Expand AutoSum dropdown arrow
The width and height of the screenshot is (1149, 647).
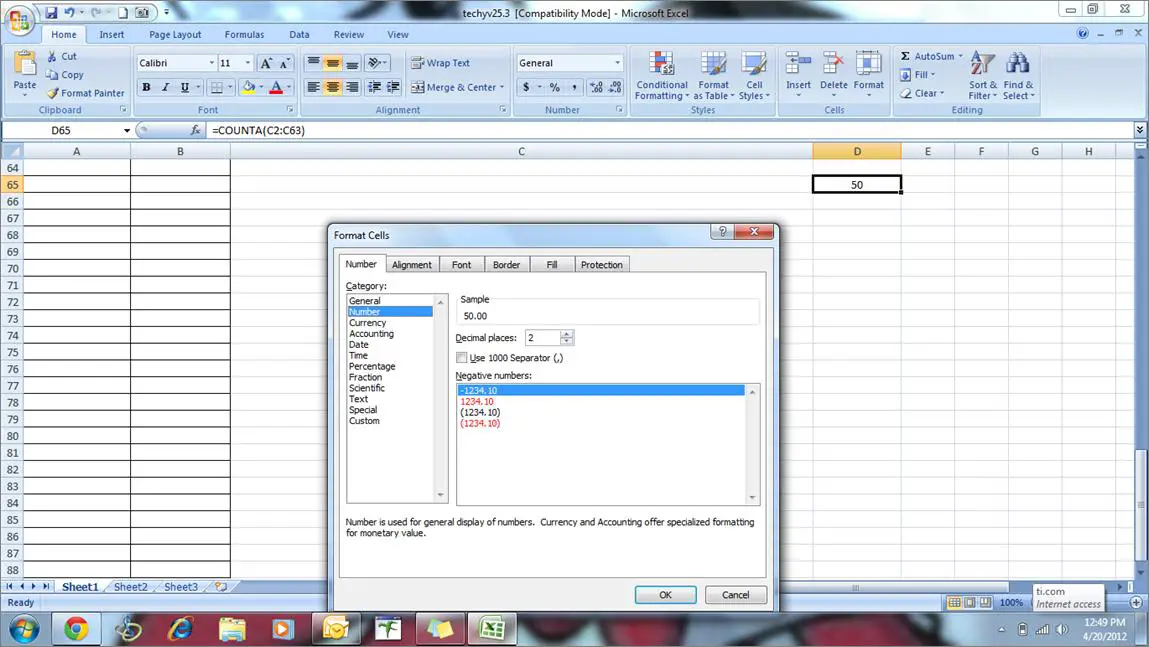(961, 56)
